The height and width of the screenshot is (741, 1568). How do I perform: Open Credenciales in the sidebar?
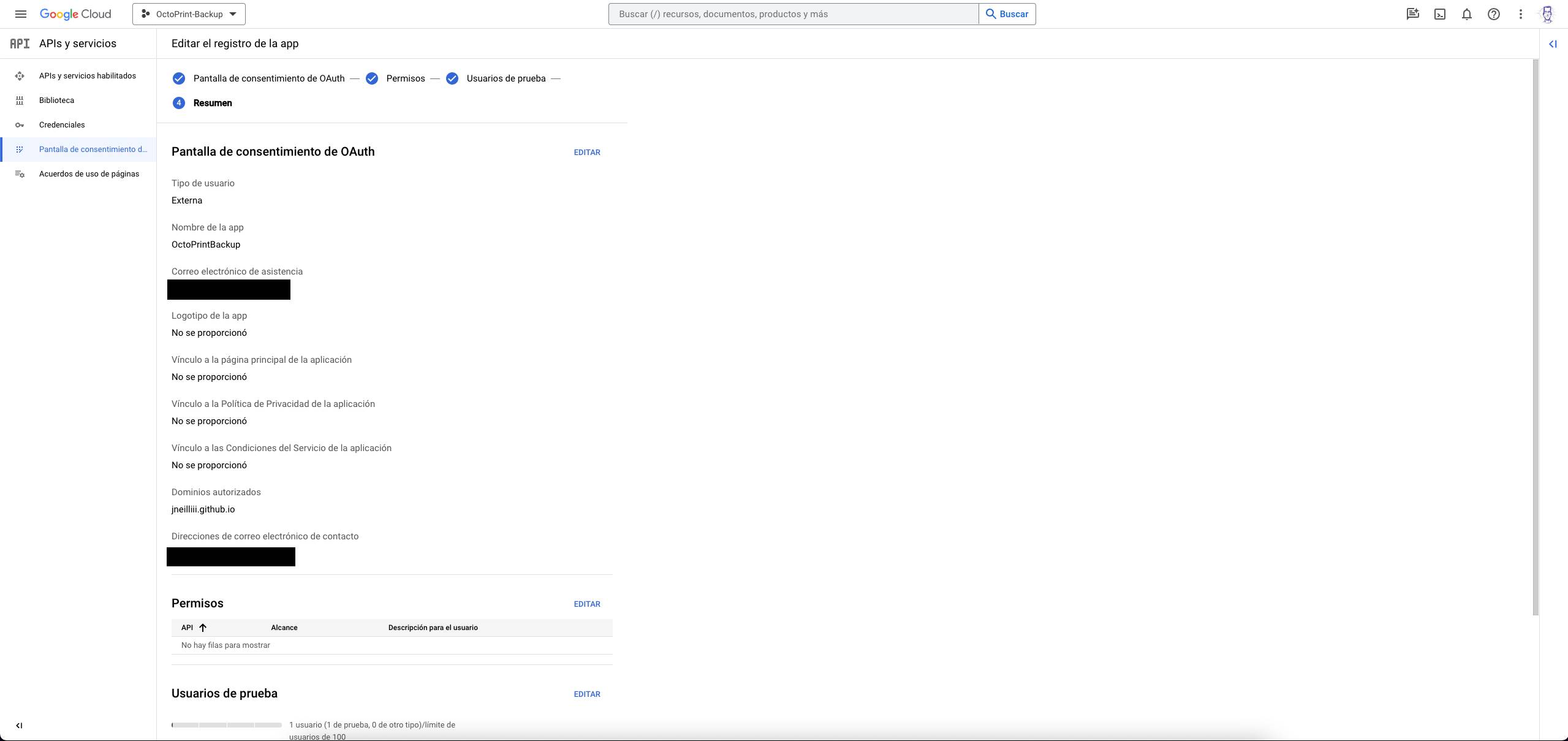click(x=62, y=124)
